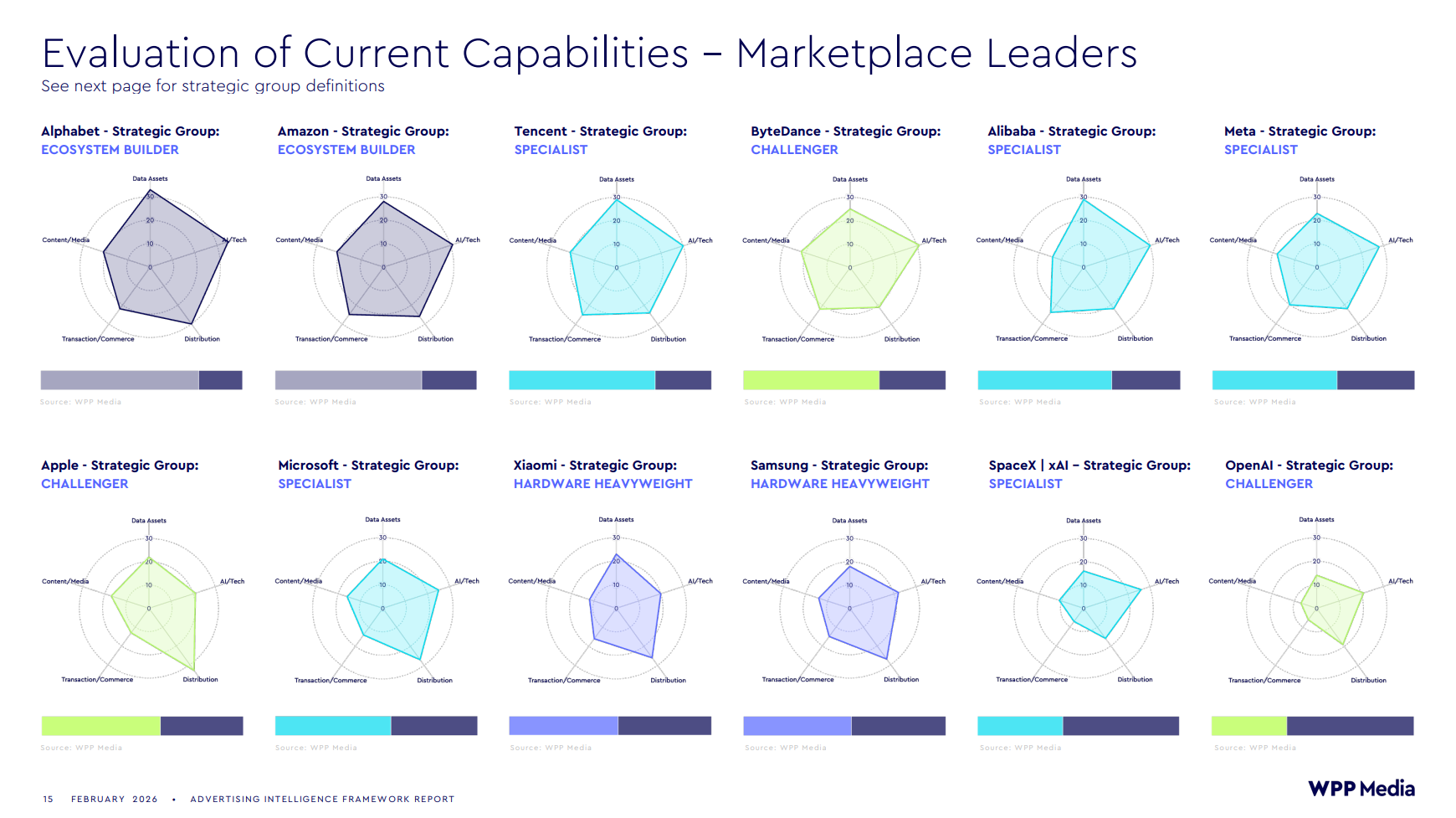Click the subtitle about strategic group definitions
Viewport: 1456px width, 818px height.
pos(213,86)
